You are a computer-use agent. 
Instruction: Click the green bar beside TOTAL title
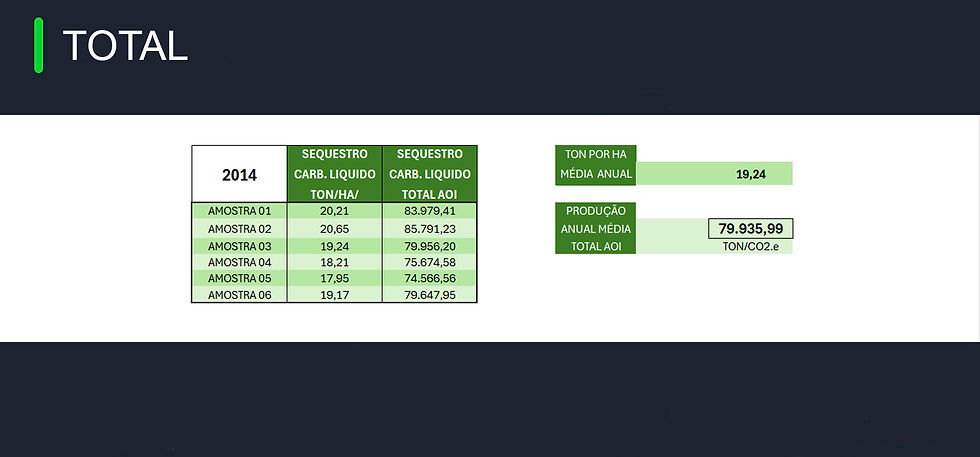click(39, 45)
